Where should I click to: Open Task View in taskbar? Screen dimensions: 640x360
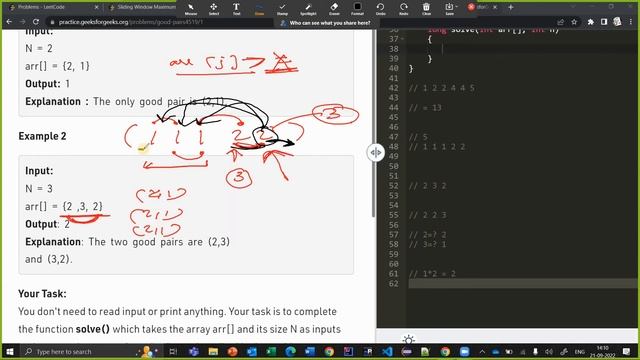(x=173, y=351)
